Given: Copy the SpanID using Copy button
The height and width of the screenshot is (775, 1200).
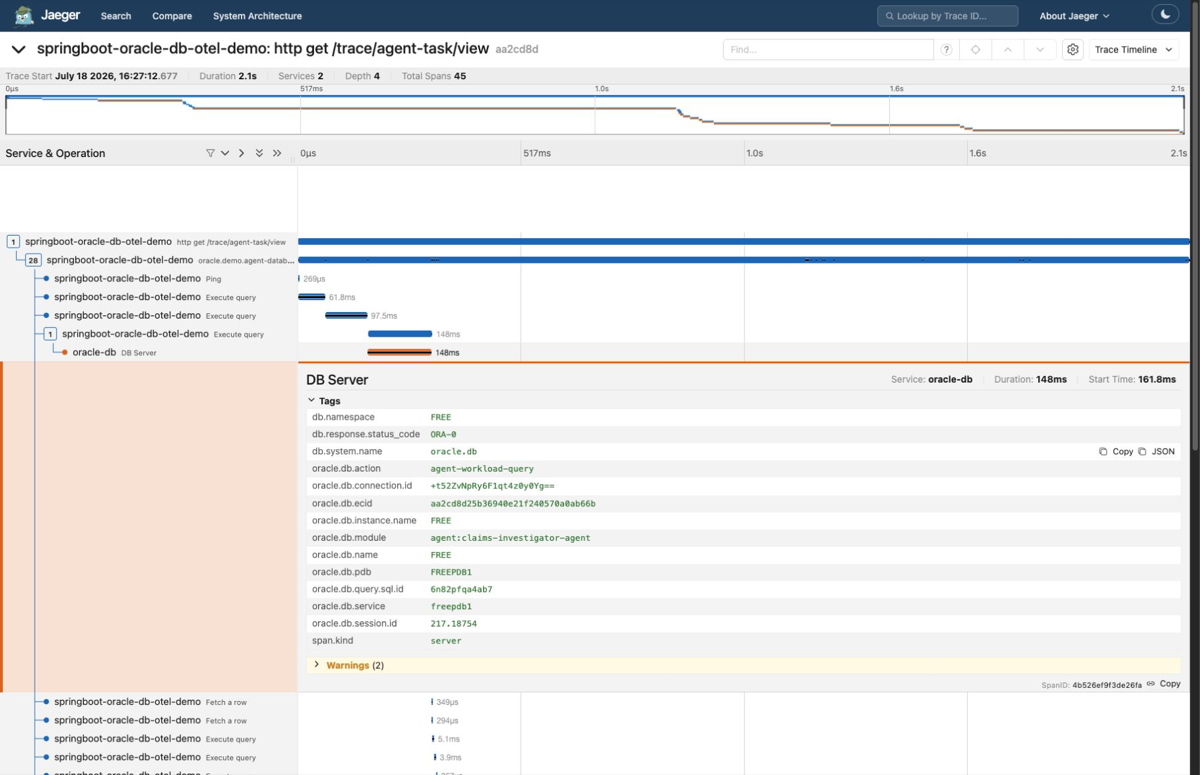Looking at the screenshot, I should coord(1169,684).
